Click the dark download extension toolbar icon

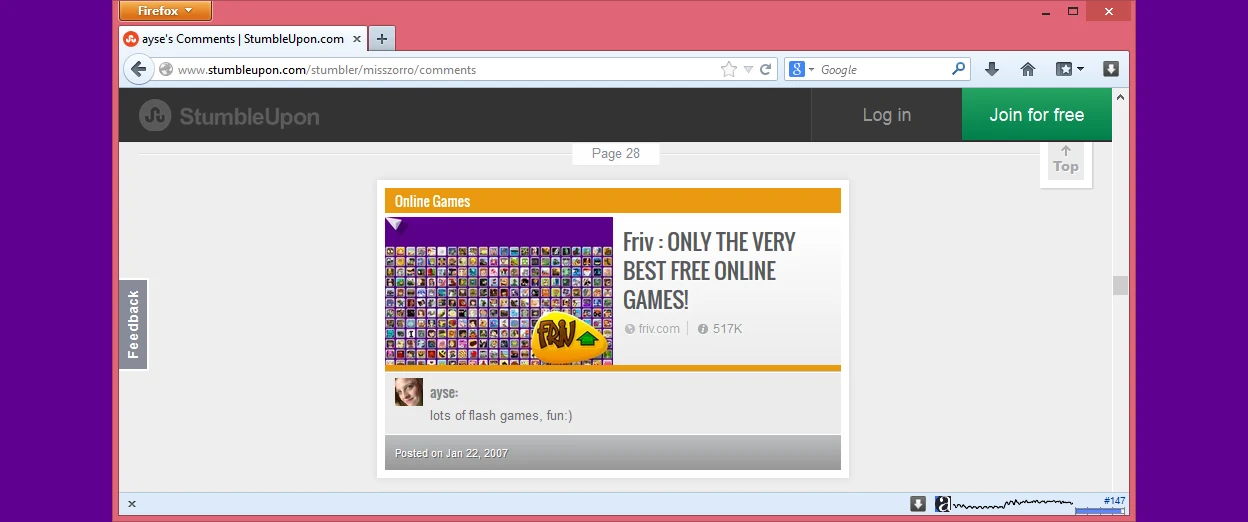1111,69
